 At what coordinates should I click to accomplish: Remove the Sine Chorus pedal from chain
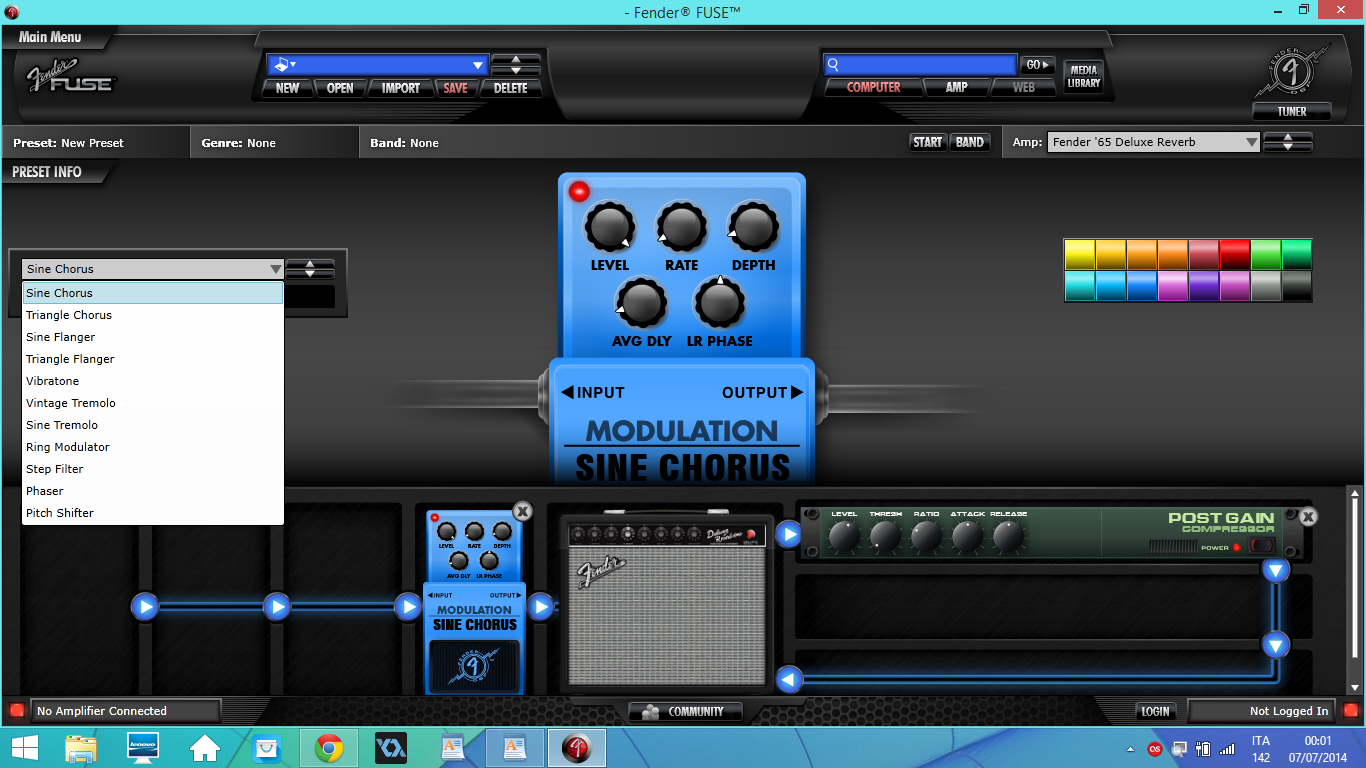pos(522,512)
